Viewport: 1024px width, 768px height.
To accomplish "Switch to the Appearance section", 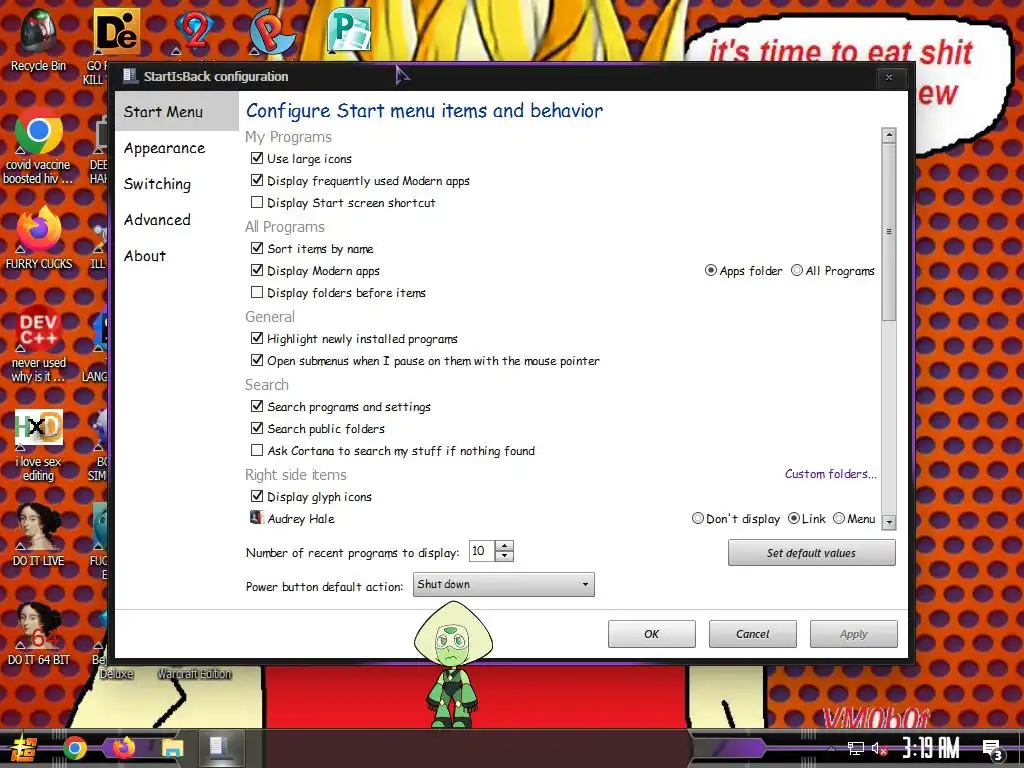I will tap(165, 148).
